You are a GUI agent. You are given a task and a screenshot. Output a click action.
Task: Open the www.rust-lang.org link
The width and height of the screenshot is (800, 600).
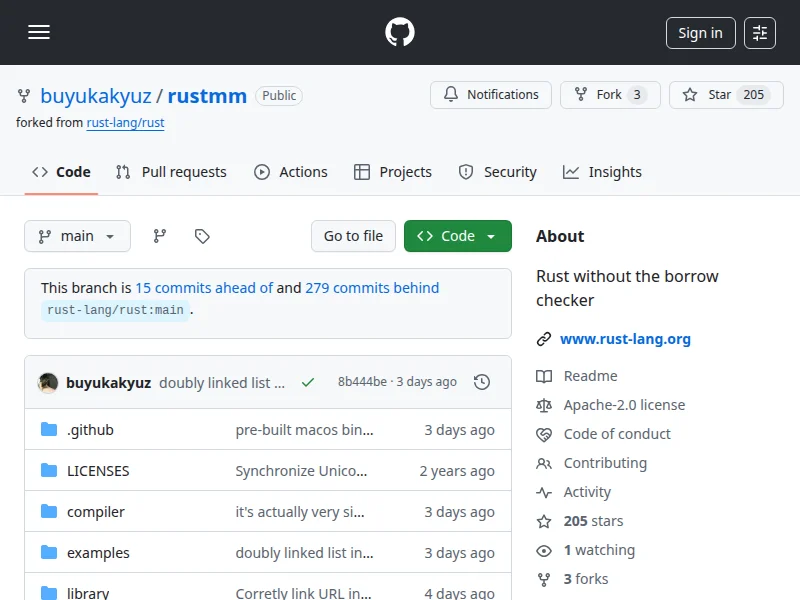[625, 339]
